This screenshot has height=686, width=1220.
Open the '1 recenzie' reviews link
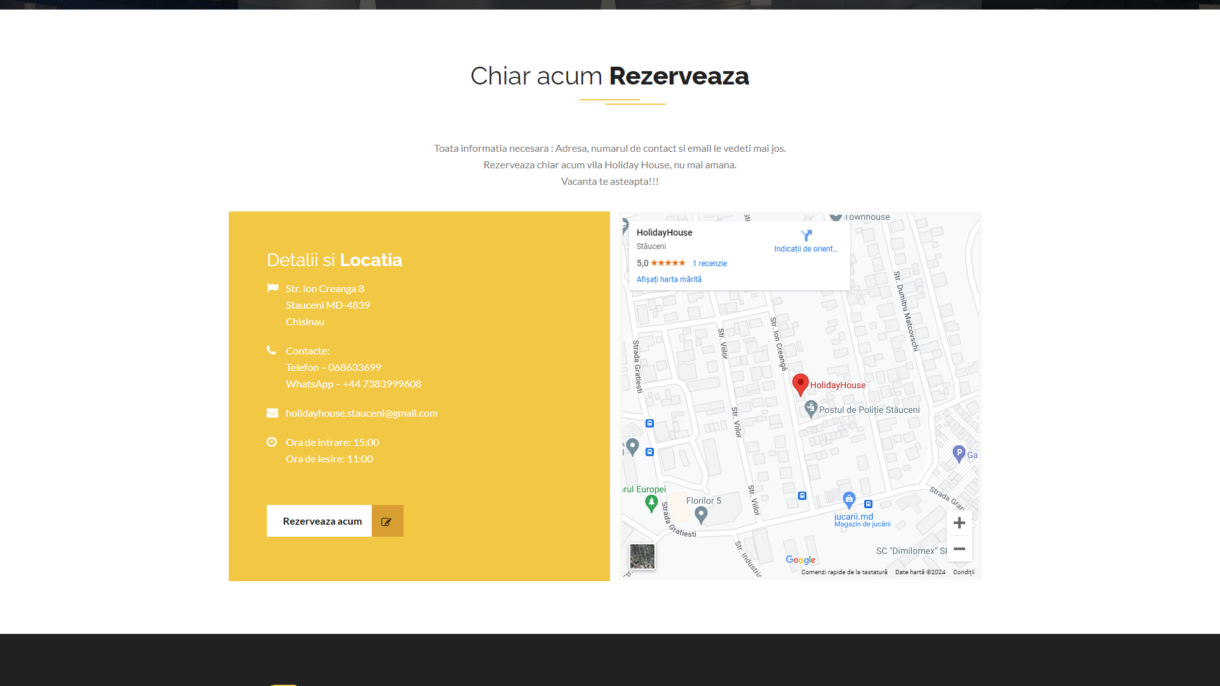pyautogui.click(x=709, y=263)
